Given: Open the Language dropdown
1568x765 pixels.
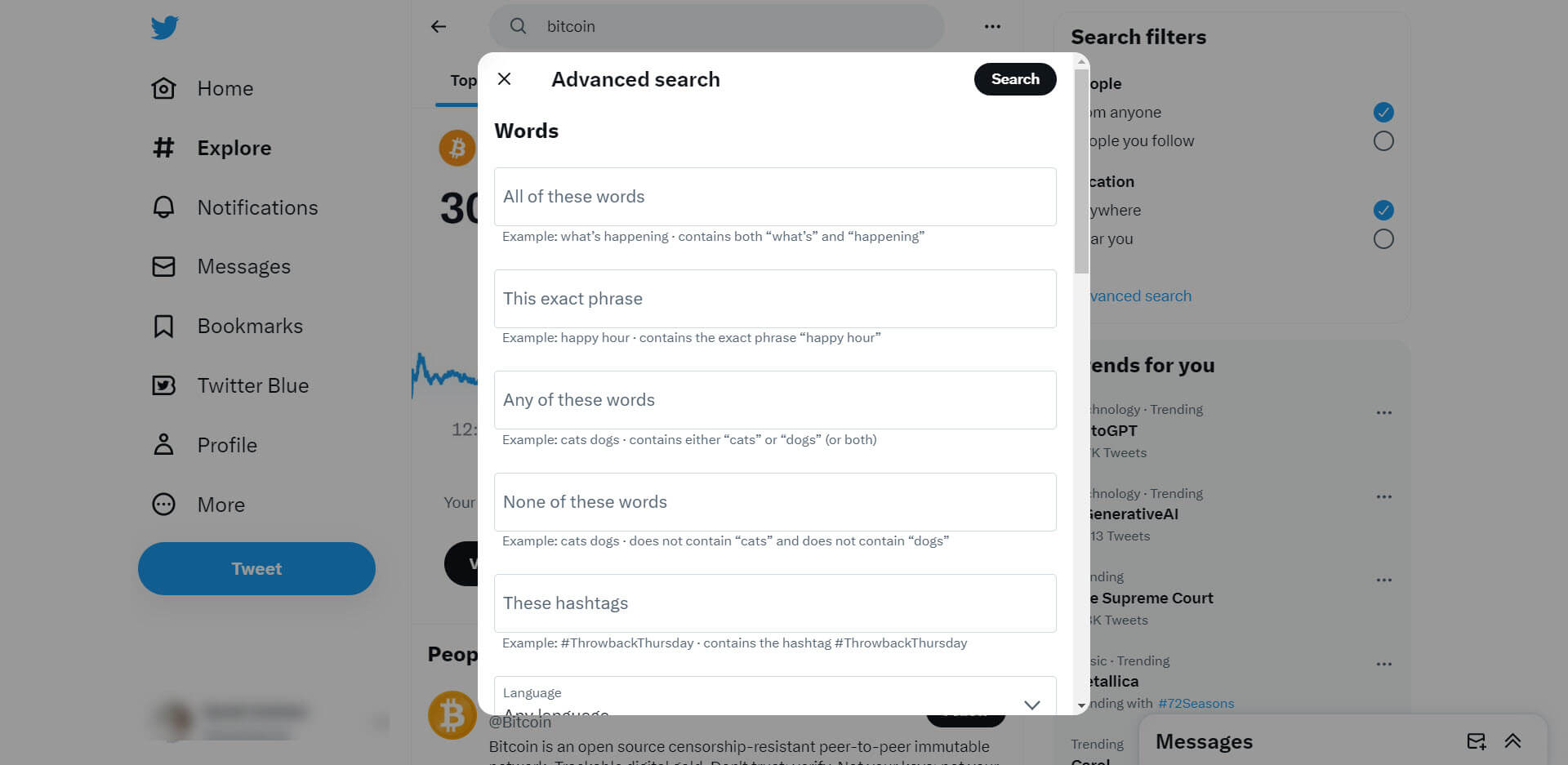Looking at the screenshot, I should tap(1031, 702).
